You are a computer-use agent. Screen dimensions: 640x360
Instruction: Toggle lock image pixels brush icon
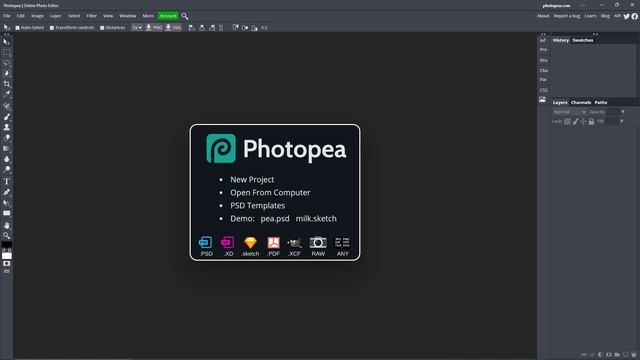(576, 122)
